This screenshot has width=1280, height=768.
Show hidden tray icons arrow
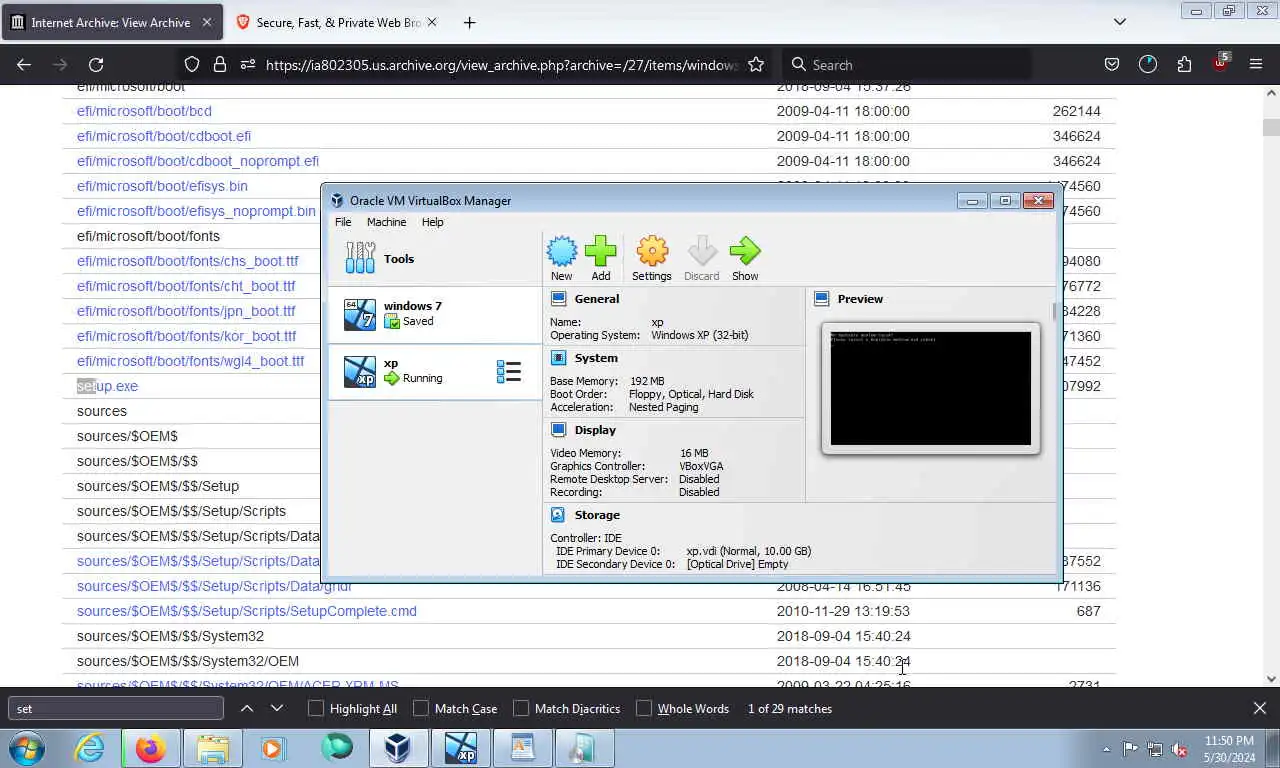click(1106, 749)
